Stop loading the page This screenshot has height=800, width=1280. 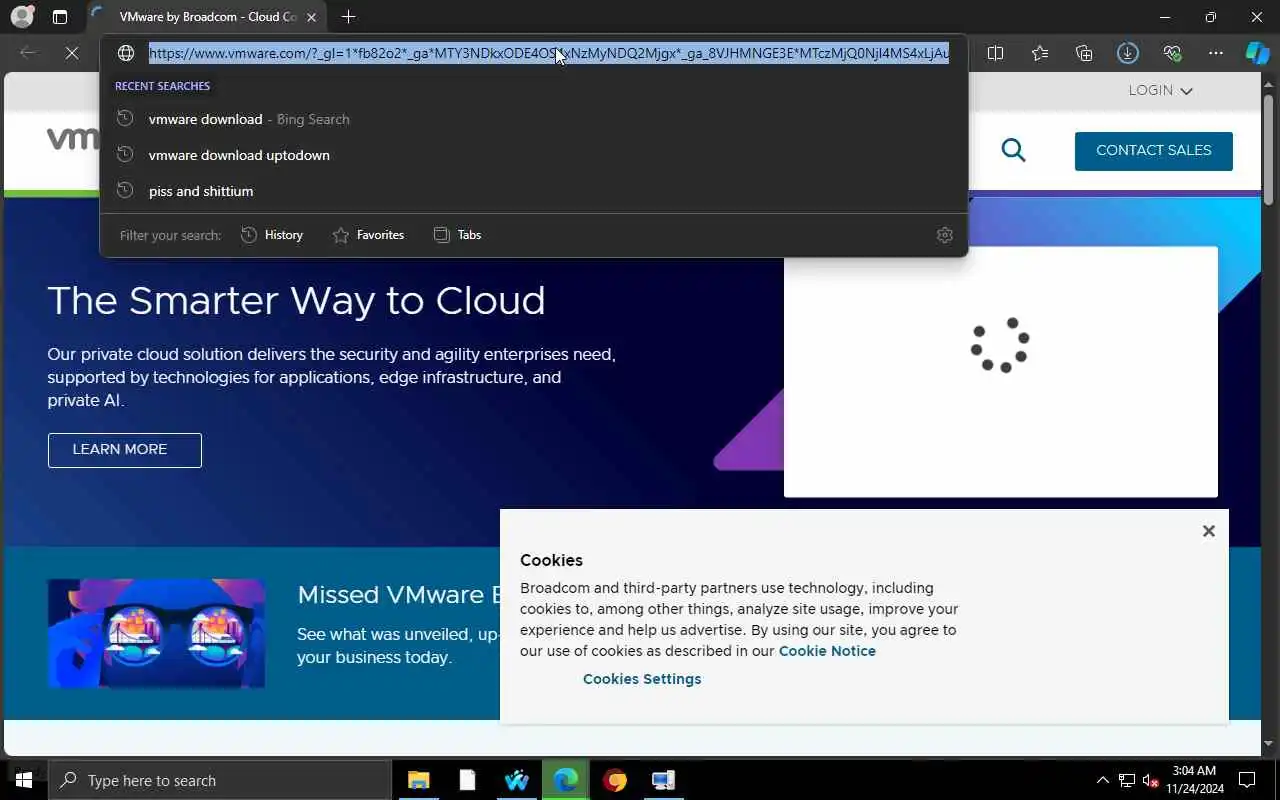pos(72,53)
